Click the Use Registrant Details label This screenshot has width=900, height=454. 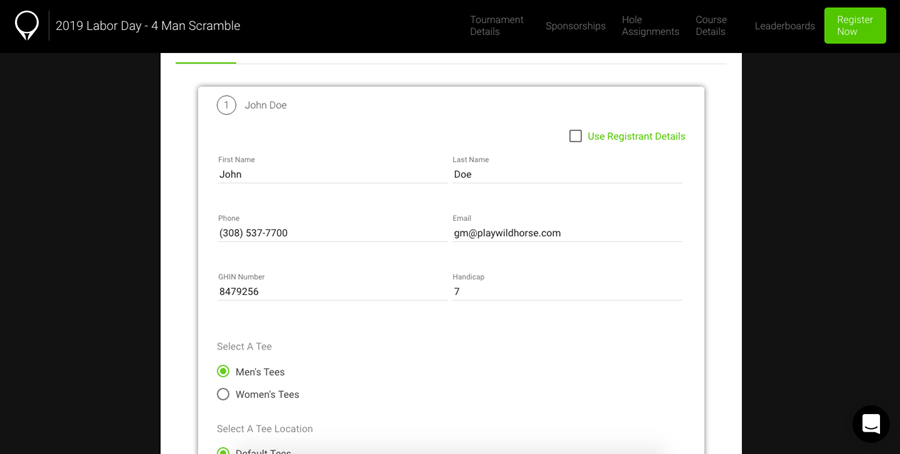[636, 136]
